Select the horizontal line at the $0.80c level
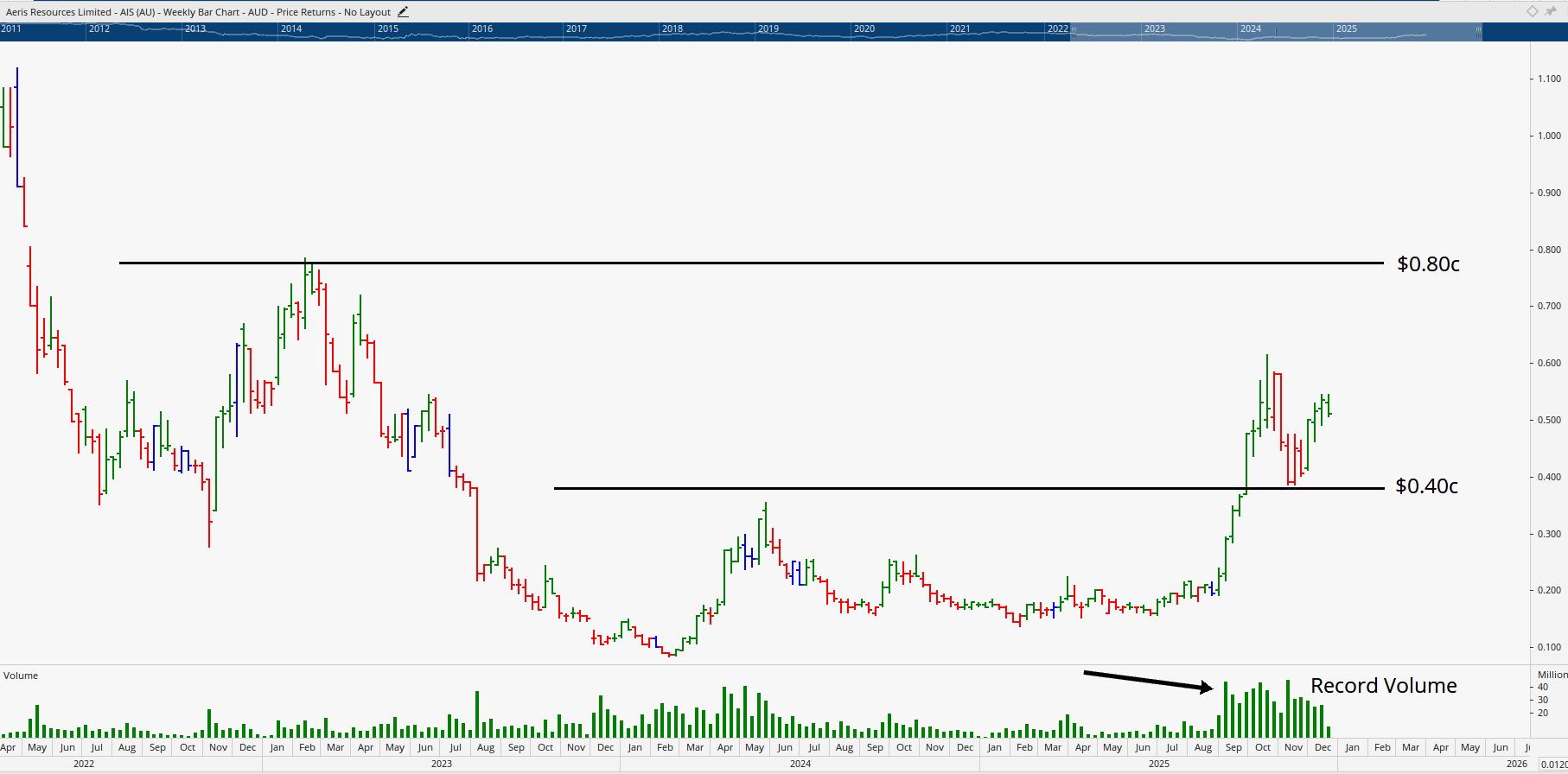The image size is (1568, 774). (x=751, y=263)
